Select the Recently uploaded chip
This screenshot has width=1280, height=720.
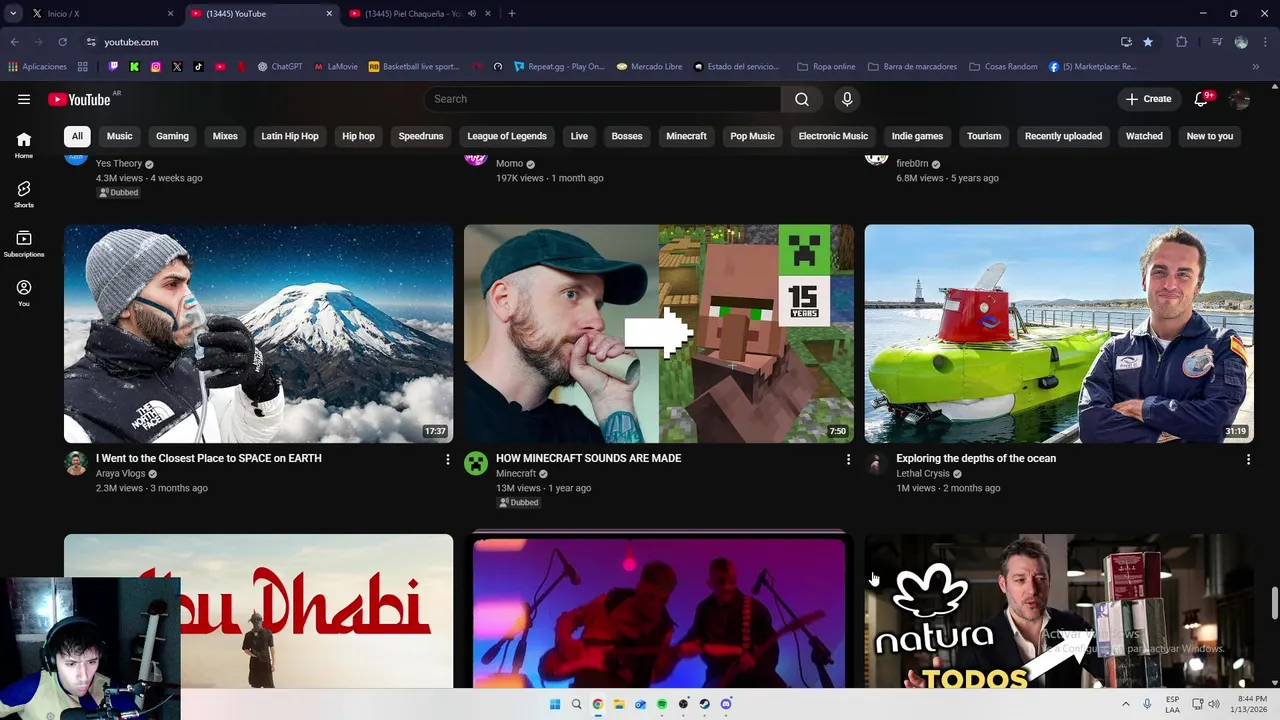coord(1063,136)
